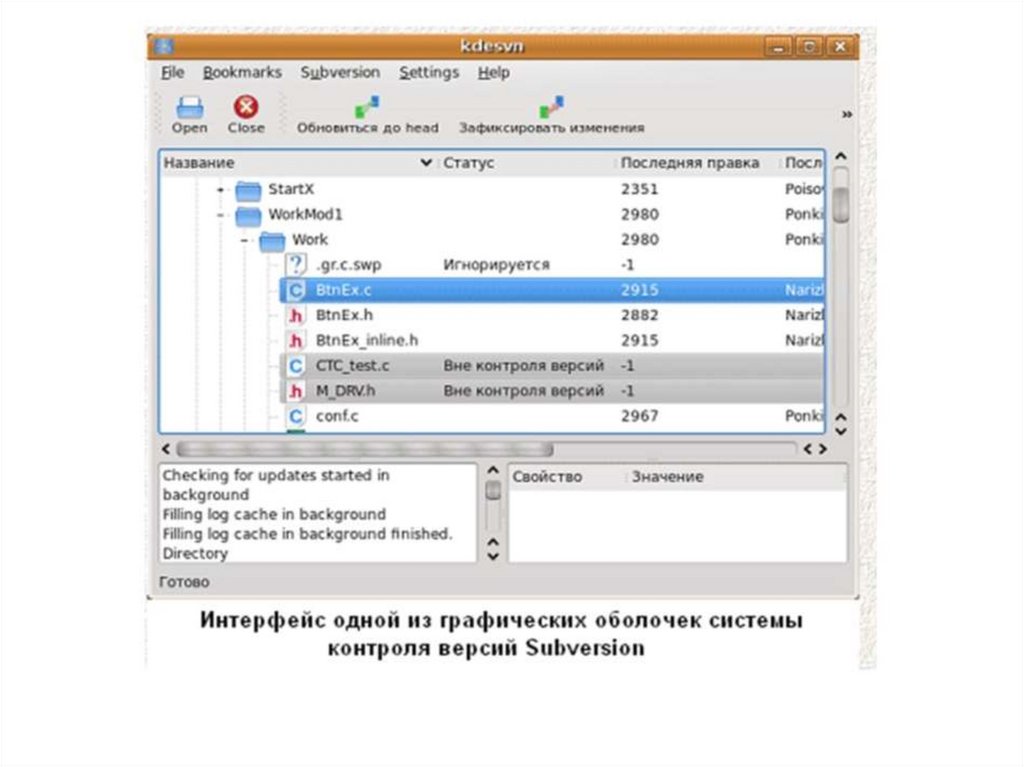This screenshot has height=767, width=1024.
Task: Select the .gr.c.swp file name
Action: coord(349,265)
